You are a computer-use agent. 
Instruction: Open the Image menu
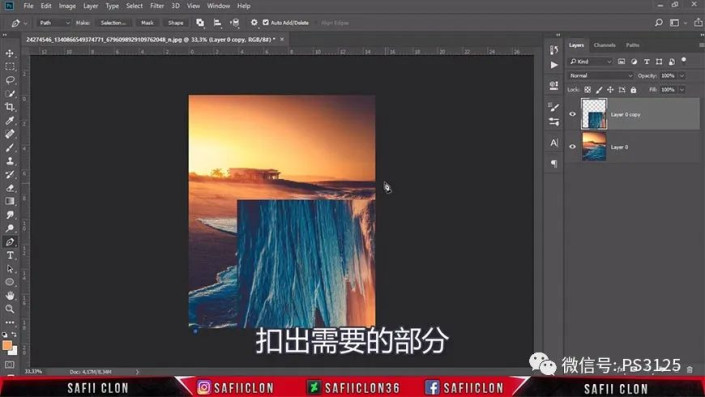67,6
